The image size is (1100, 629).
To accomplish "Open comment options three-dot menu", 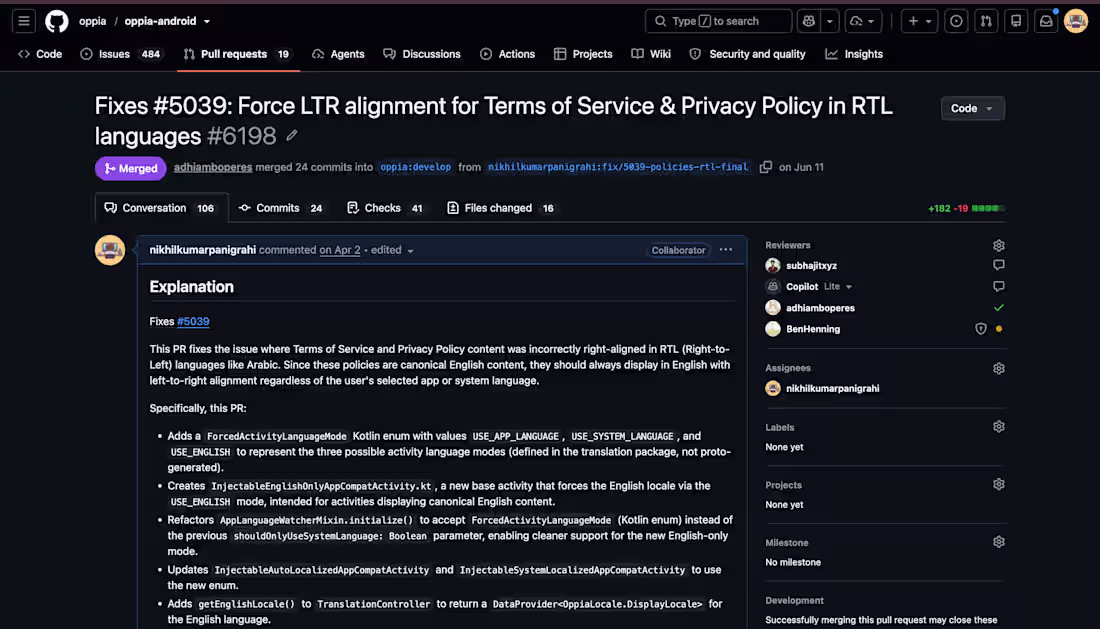I will tap(725, 250).
